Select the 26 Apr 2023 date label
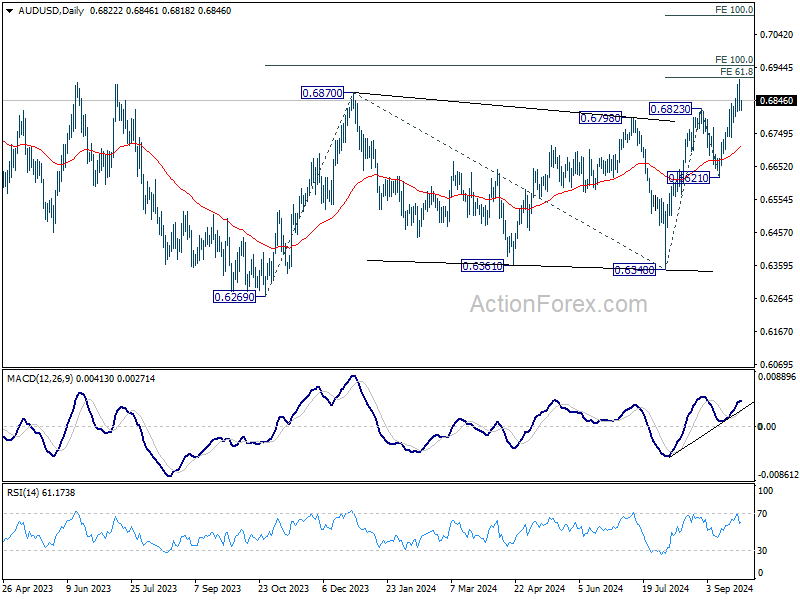800x600 pixels. tap(28, 588)
